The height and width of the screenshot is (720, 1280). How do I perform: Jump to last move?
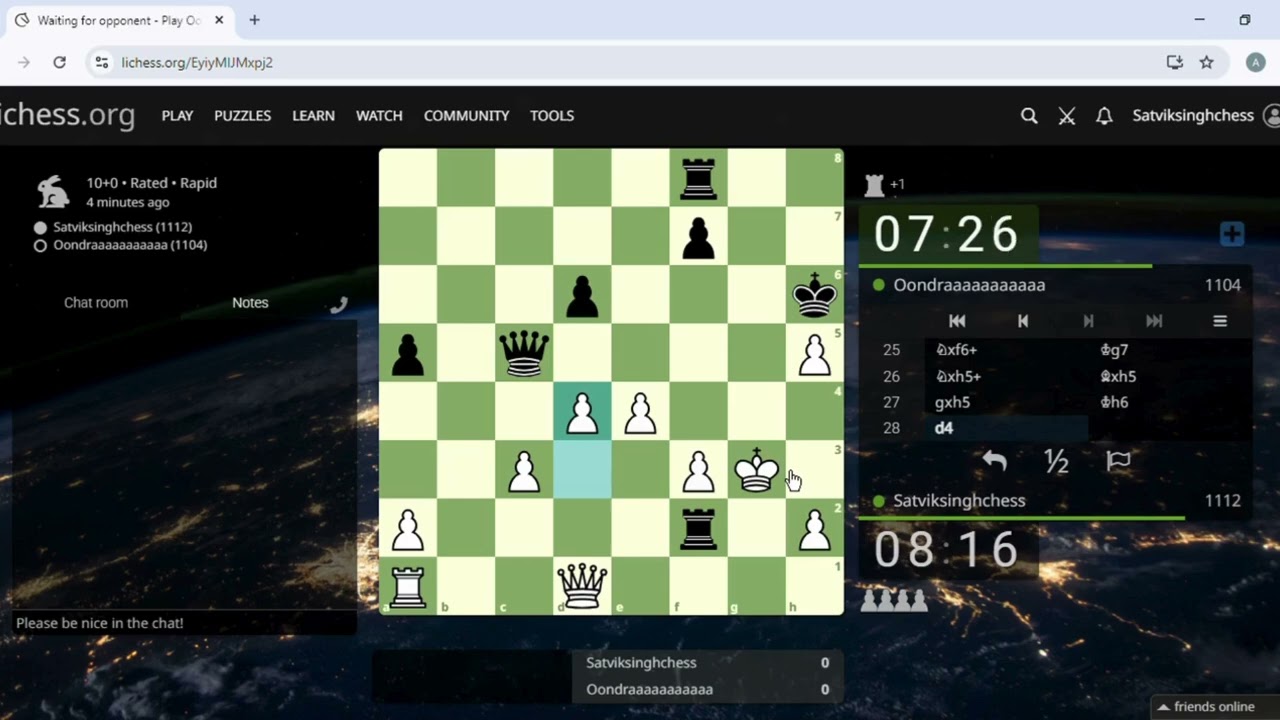coord(1154,321)
